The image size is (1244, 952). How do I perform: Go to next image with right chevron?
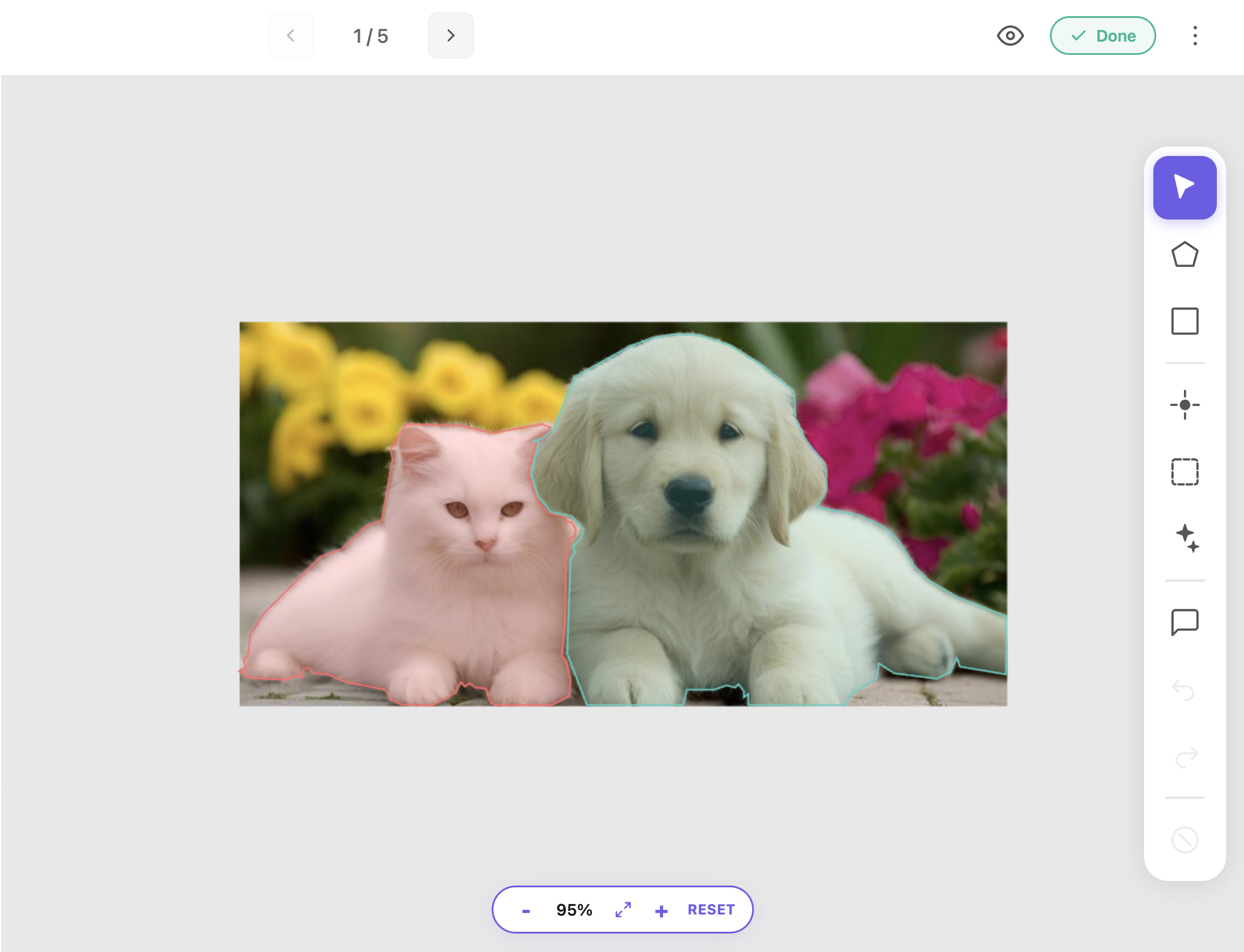click(x=450, y=36)
